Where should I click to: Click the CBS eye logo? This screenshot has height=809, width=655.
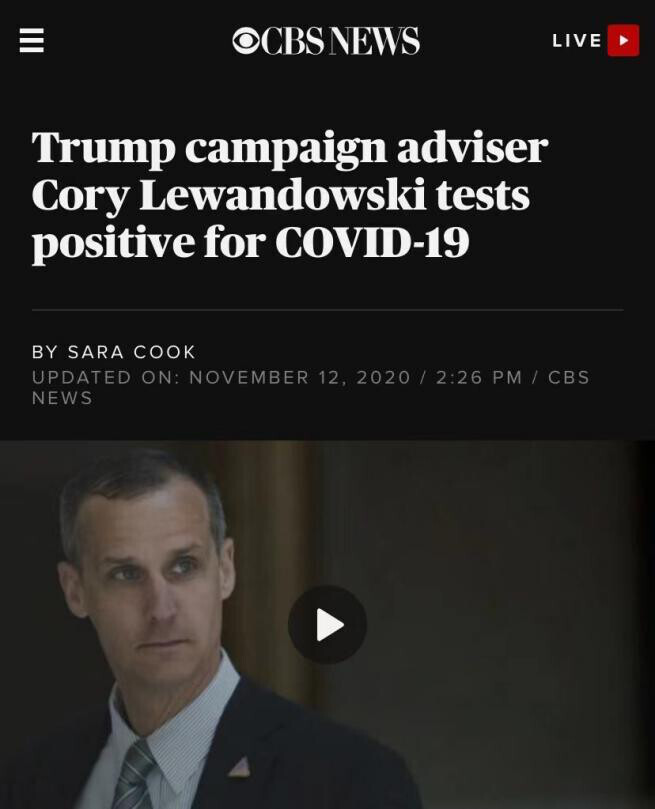pos(246,41)
